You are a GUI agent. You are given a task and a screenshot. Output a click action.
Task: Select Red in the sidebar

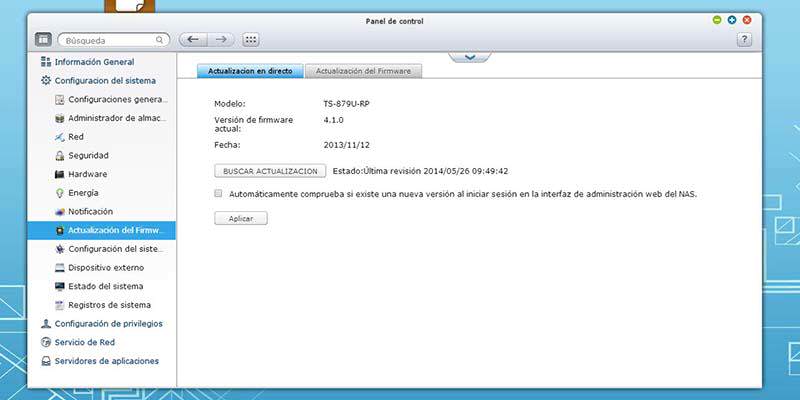(76, 137)
